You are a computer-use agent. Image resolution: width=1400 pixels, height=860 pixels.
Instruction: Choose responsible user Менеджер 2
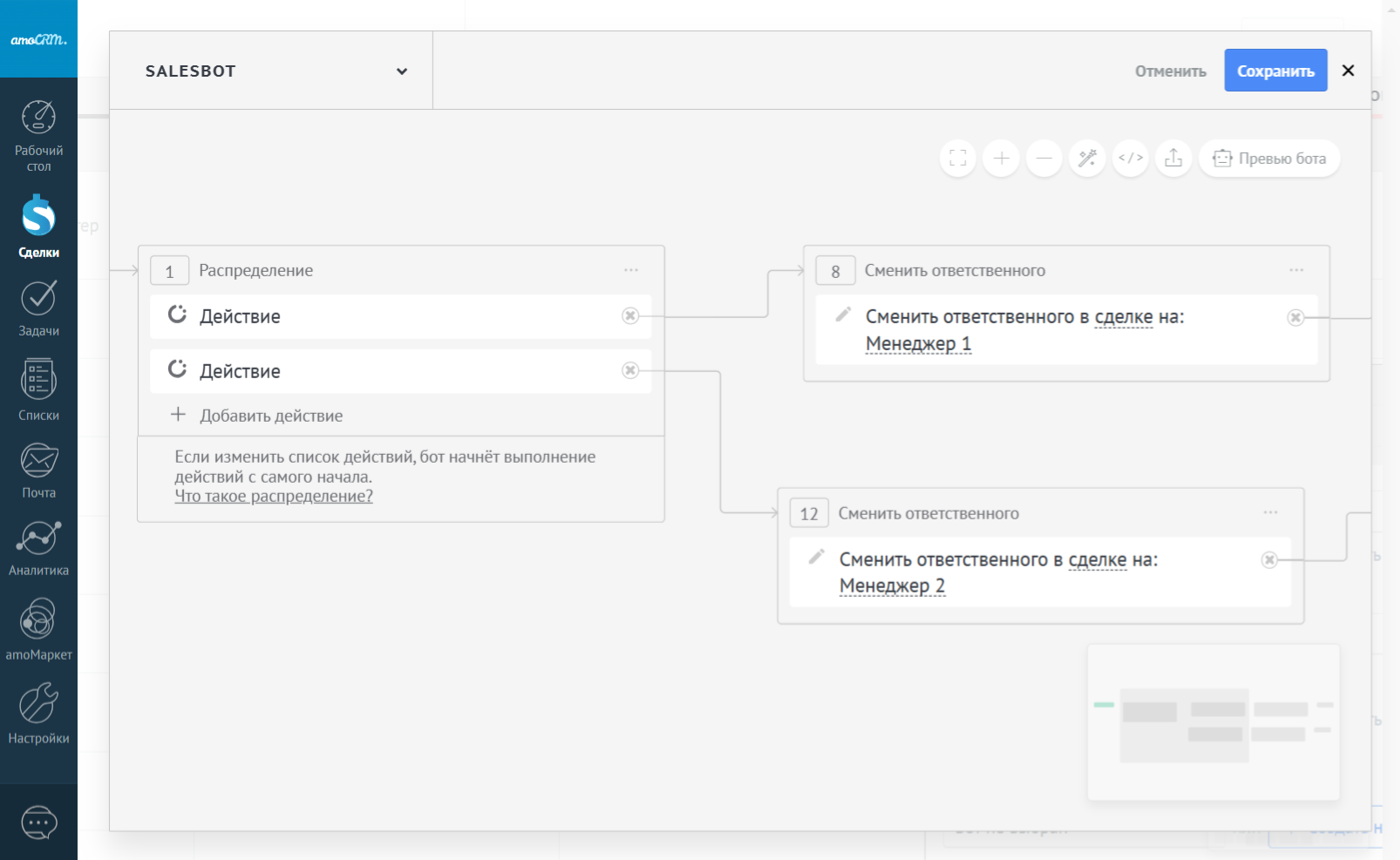click(892, 586)
